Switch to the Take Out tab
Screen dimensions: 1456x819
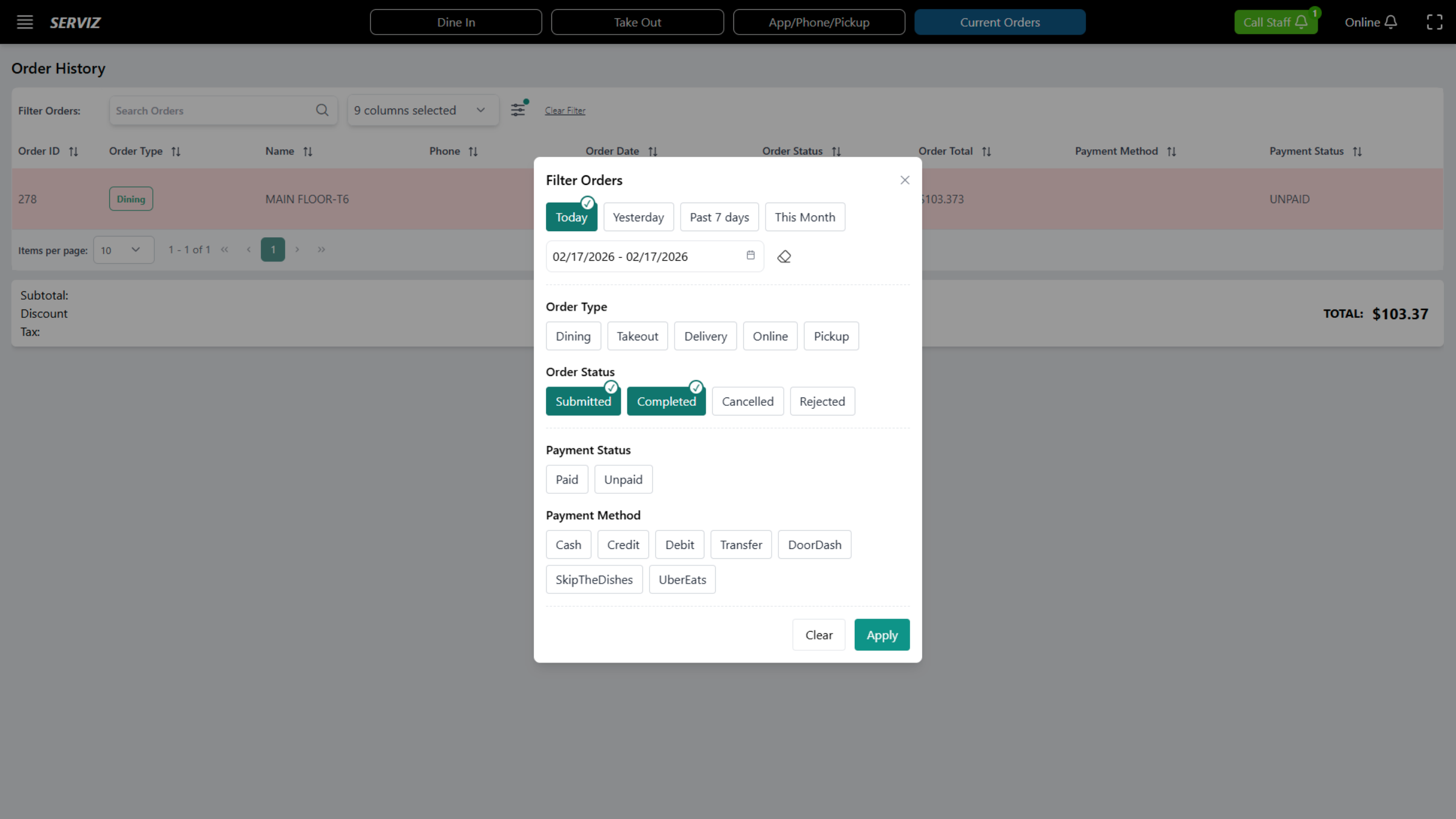(x=637, y=22)
